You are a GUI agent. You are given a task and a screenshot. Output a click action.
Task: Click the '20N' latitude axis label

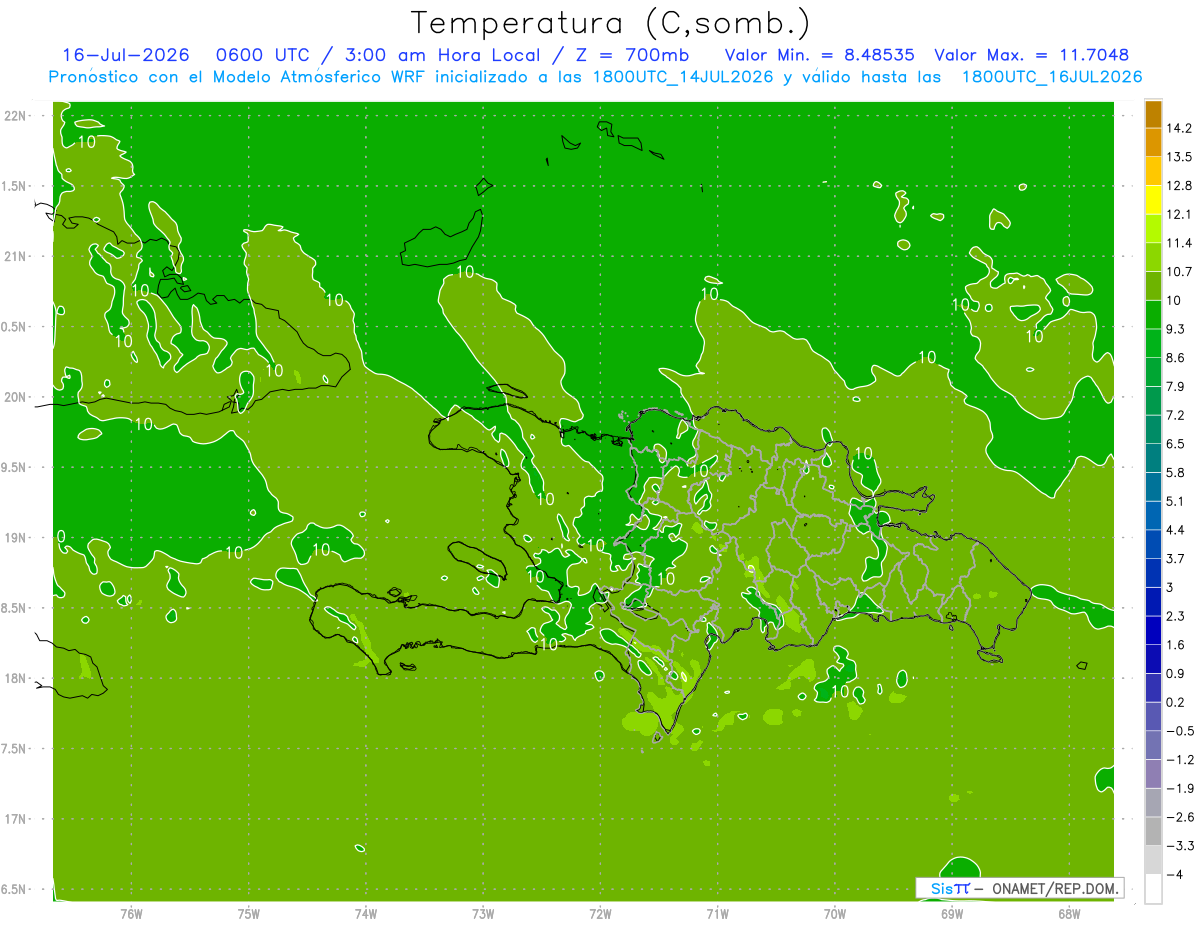coord(15,397)
